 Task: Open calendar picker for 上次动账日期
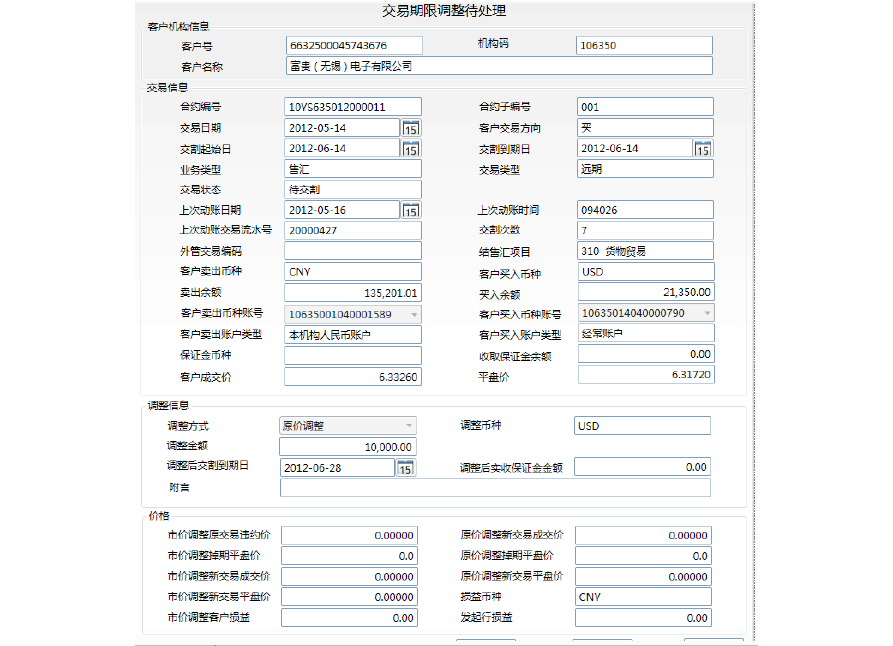pyautogui.click(x=411, y=210)
